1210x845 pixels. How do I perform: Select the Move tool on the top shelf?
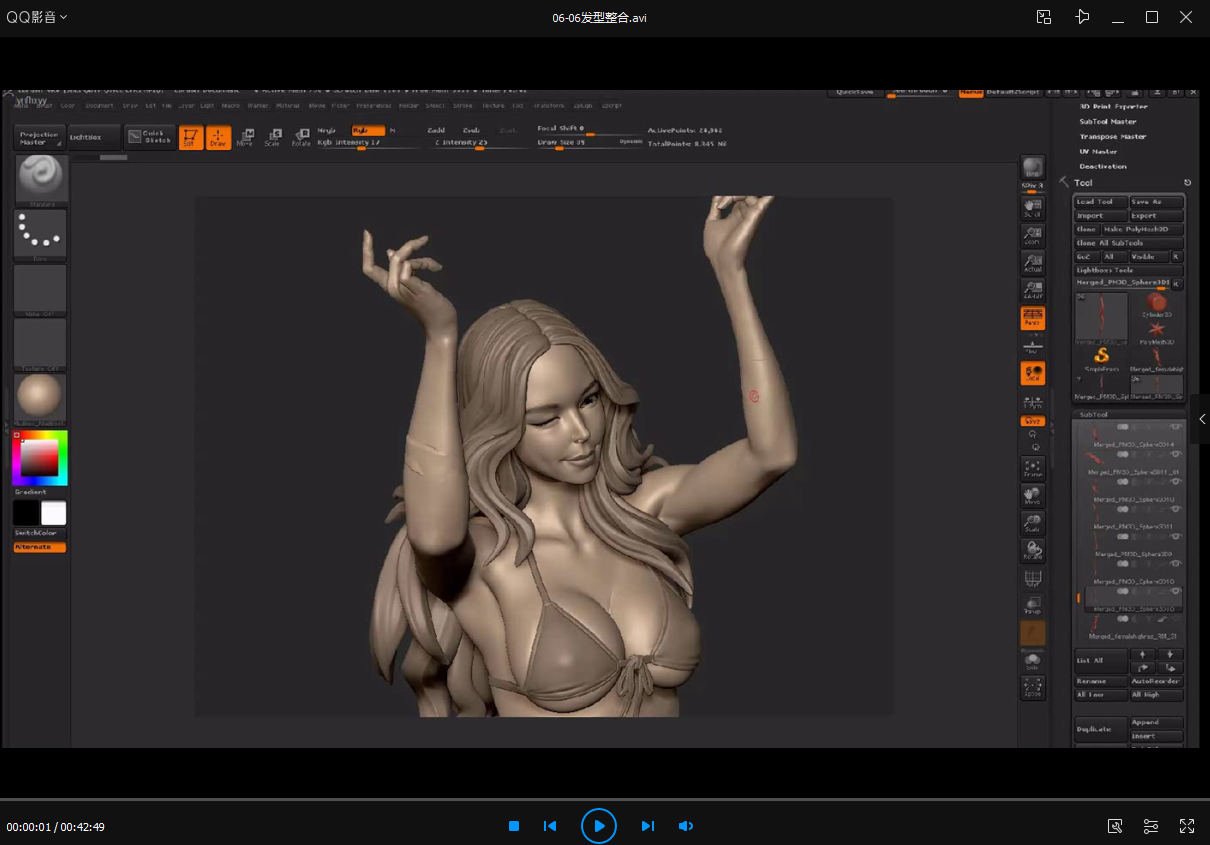pos(247,137)
